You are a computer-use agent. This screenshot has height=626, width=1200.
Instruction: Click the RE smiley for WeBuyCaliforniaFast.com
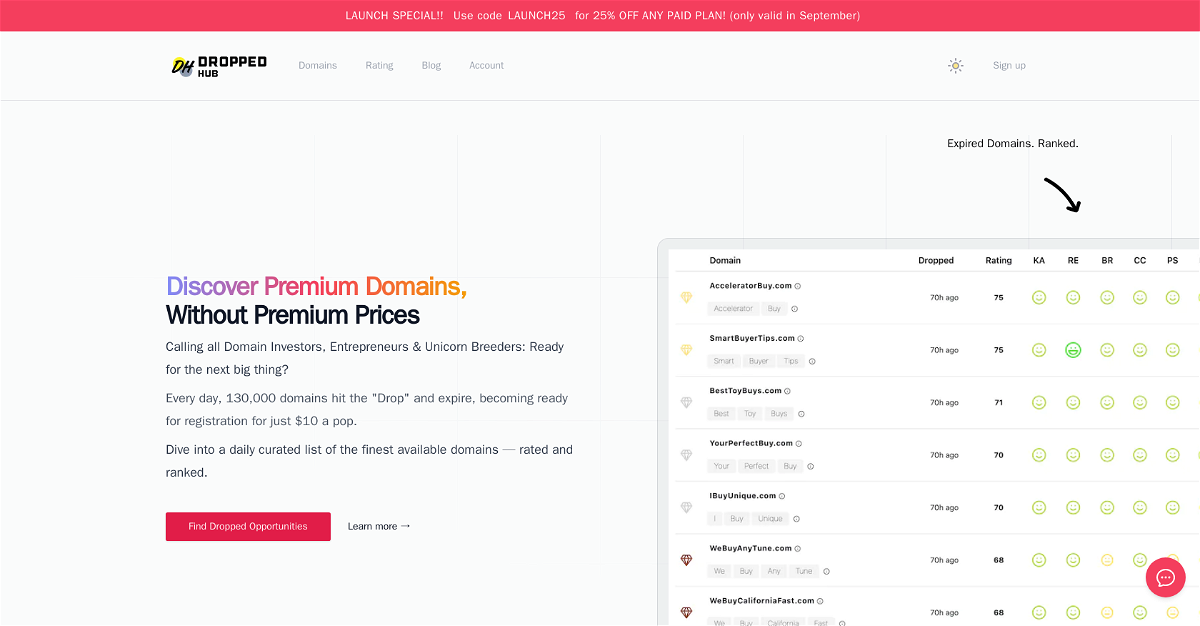(1073, 613)
